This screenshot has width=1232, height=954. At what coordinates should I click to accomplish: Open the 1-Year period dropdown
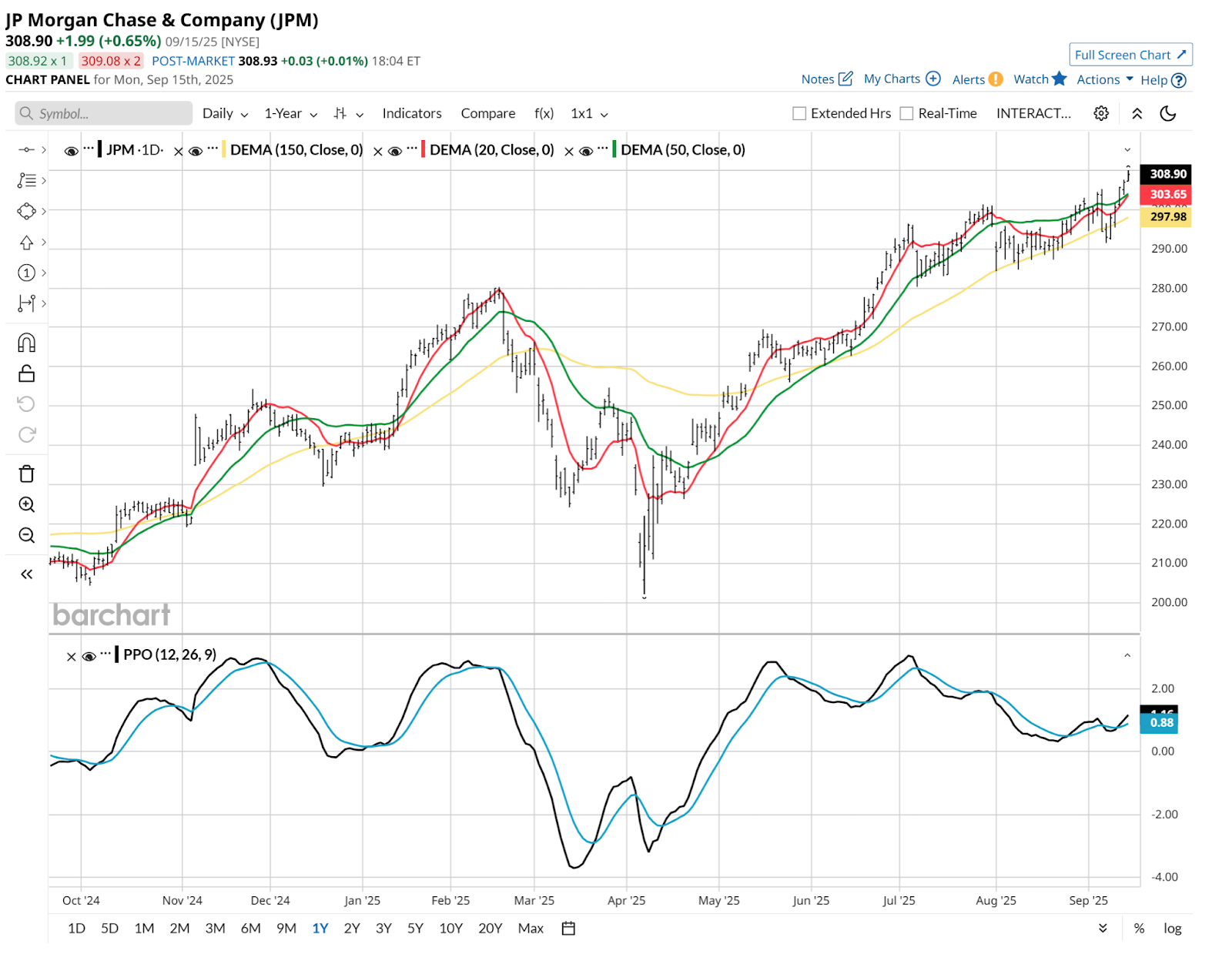tap(291, 113)
